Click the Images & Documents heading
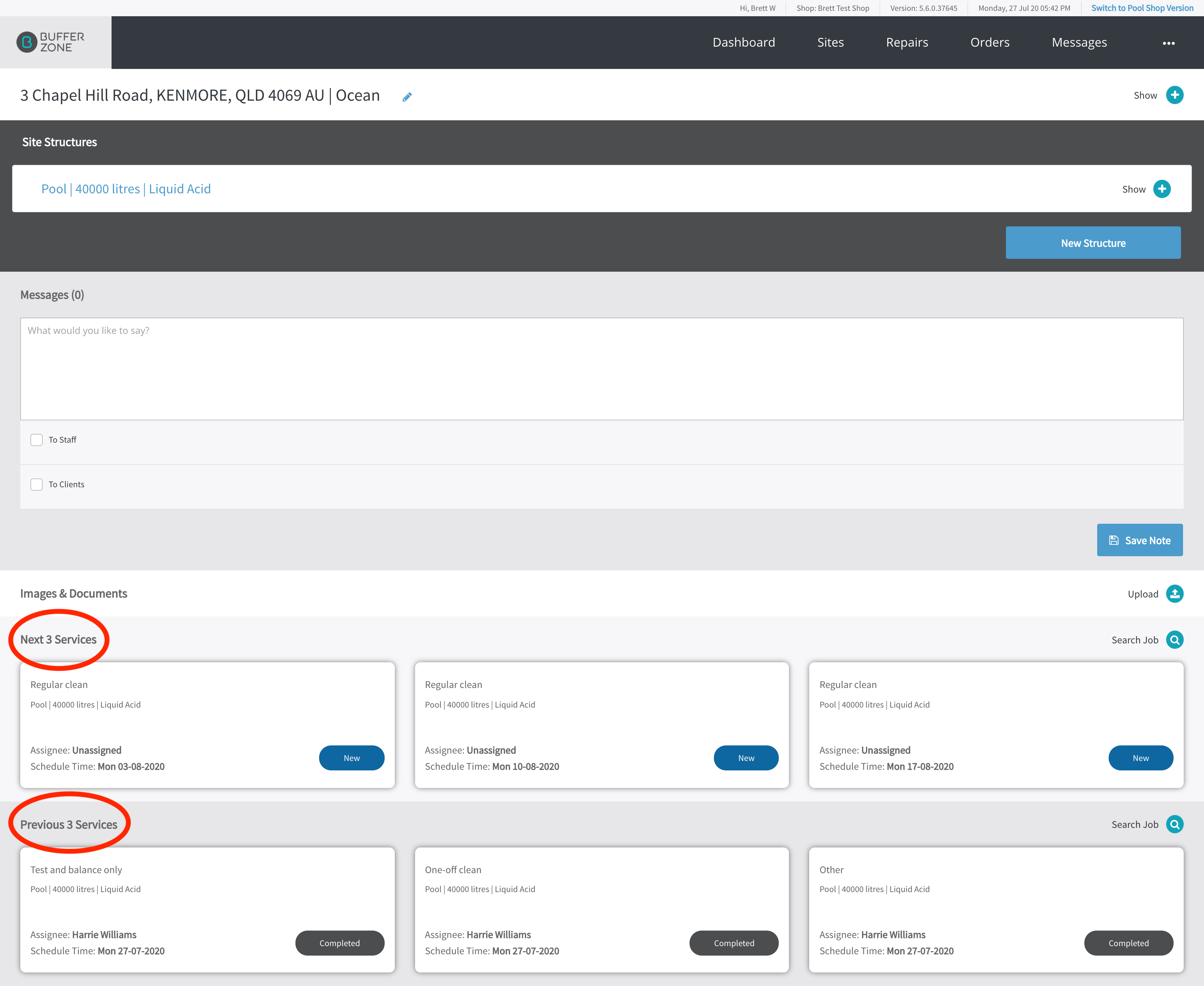 74,594
